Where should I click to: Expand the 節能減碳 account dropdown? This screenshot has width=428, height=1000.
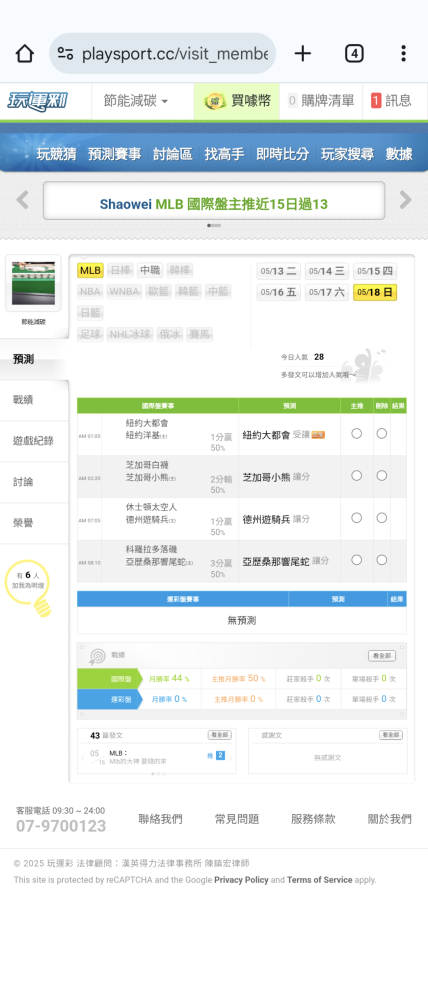[136, 101]
